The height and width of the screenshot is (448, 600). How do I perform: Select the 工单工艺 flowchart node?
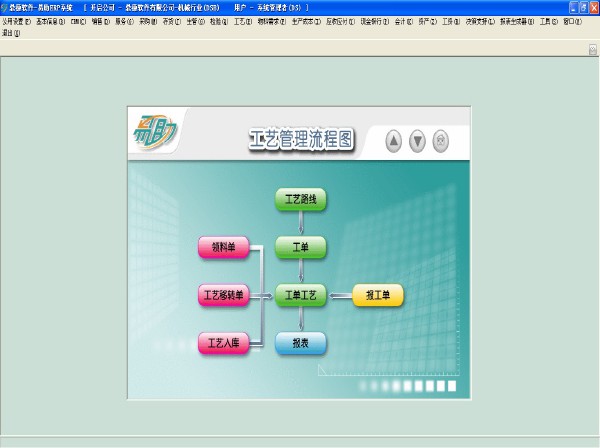click(301, 295)
